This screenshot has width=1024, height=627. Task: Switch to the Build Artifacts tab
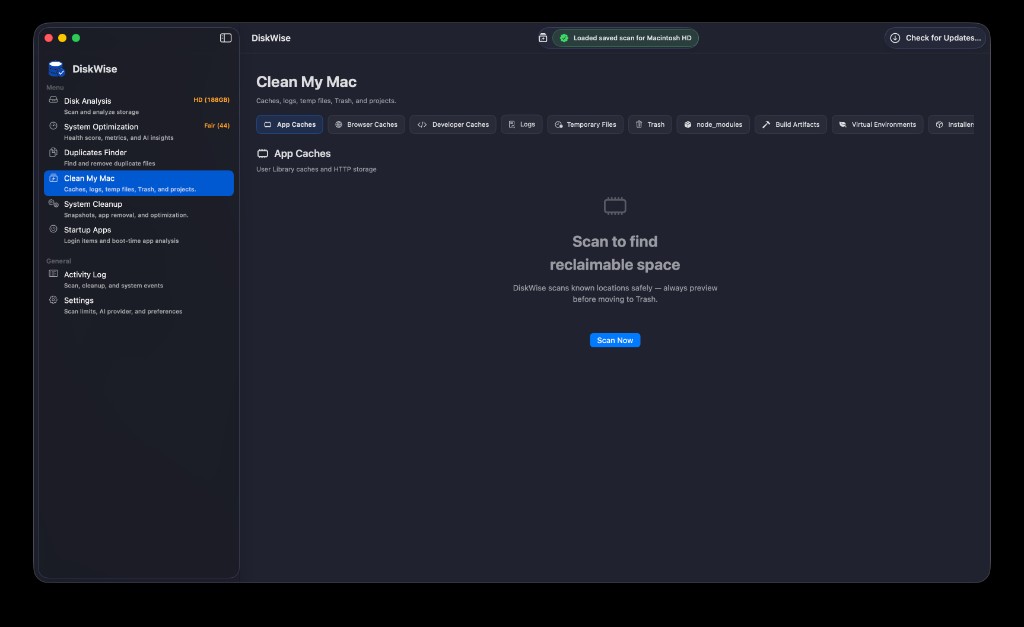pyautogui.click(x=791, y=124)
